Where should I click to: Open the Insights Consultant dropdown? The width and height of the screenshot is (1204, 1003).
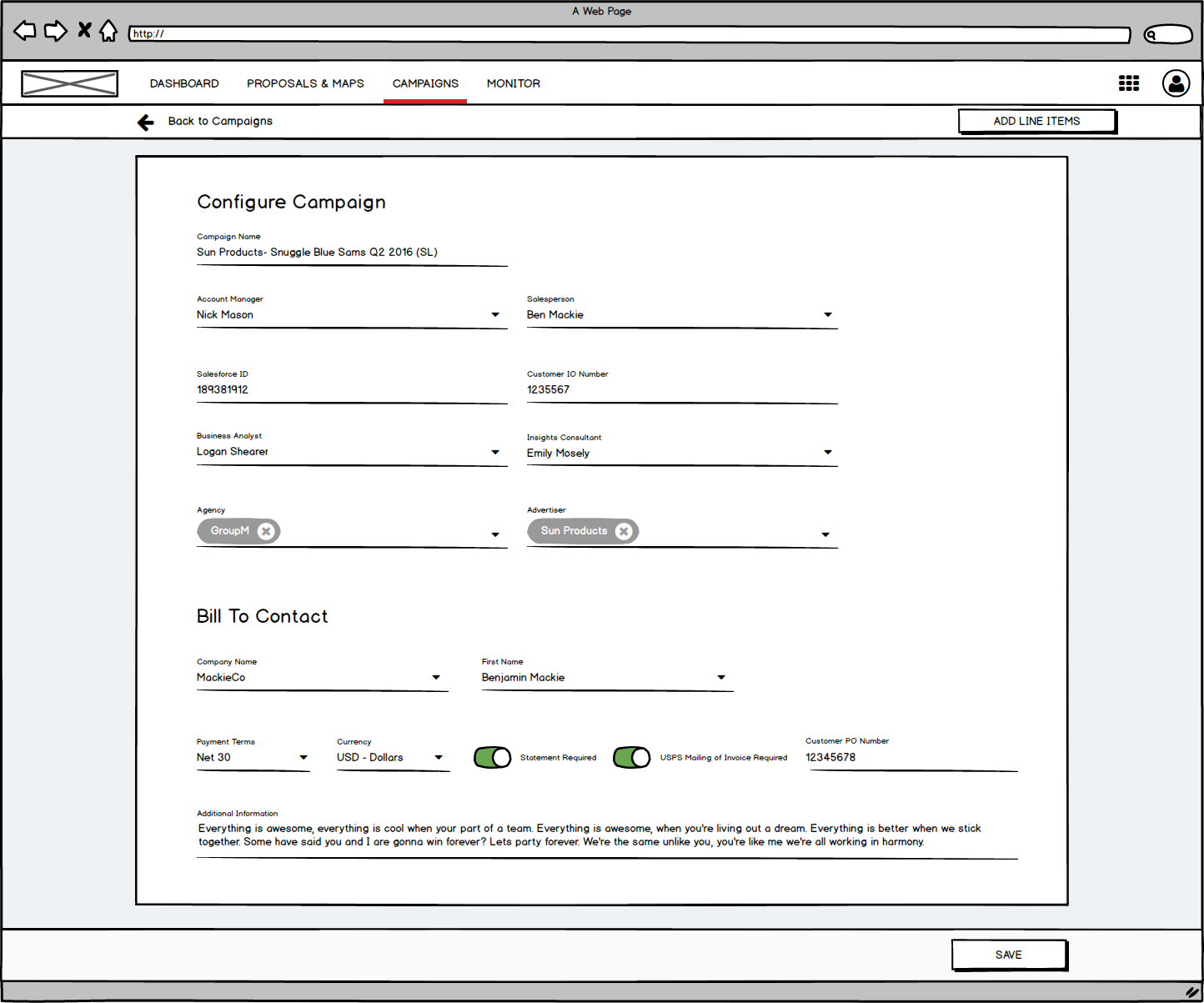point(828,453)
